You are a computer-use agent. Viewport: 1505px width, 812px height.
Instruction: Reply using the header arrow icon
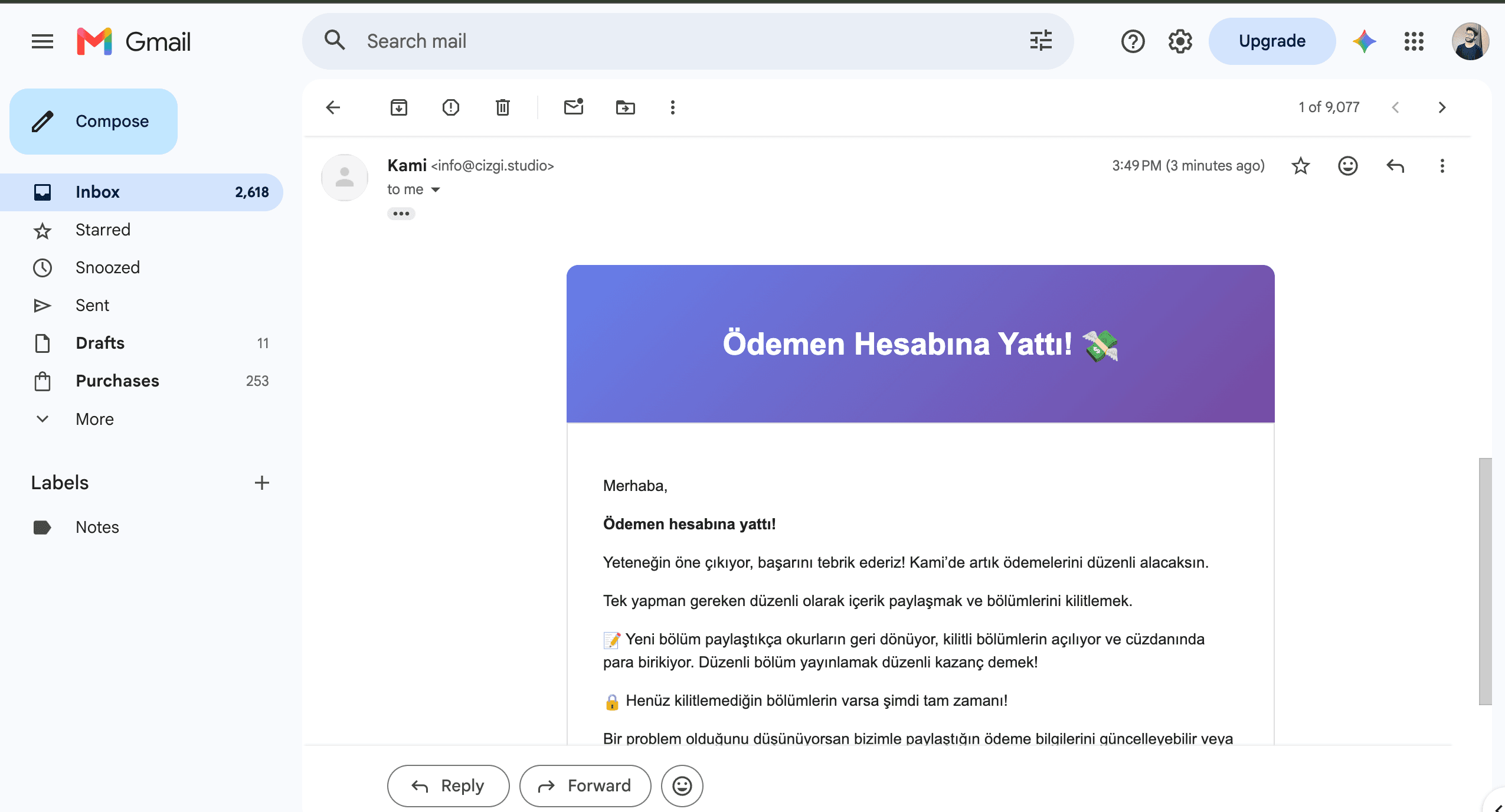point(1395,166)
